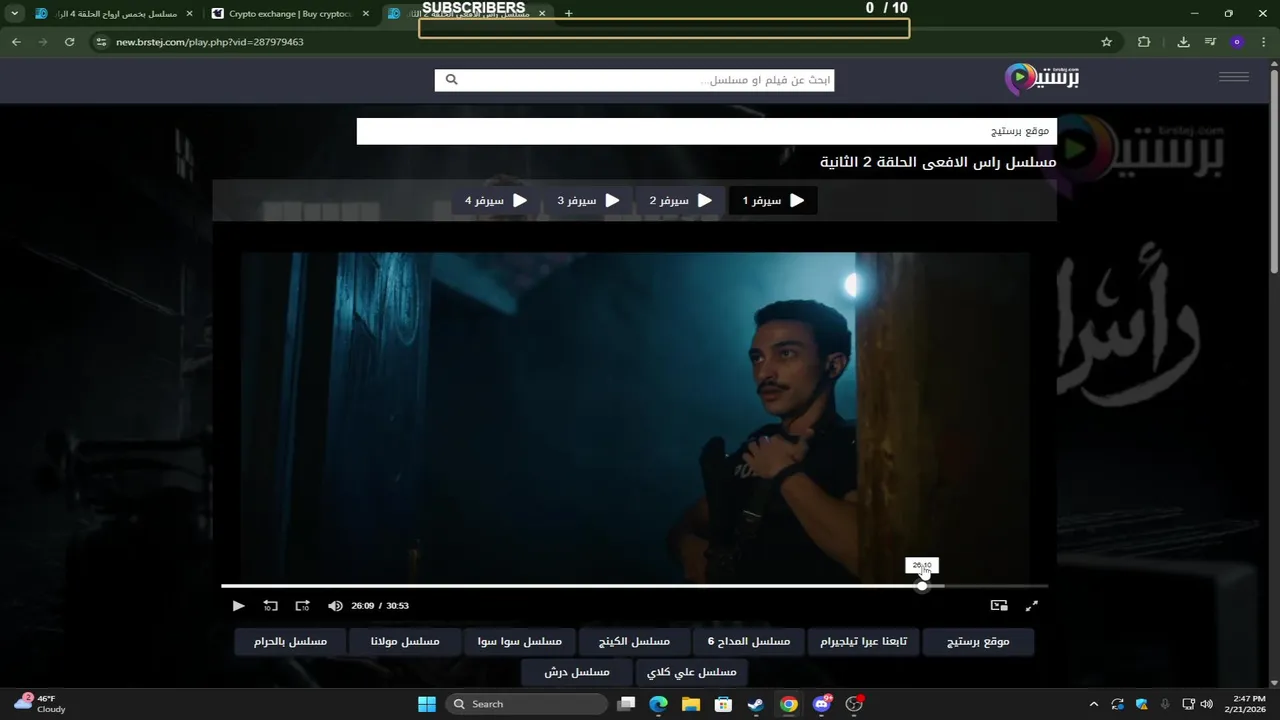This screenshot has width=1280, height=720.
Task: Skip forward 10 seconds in the video
Action: click(x=302, y=605)
